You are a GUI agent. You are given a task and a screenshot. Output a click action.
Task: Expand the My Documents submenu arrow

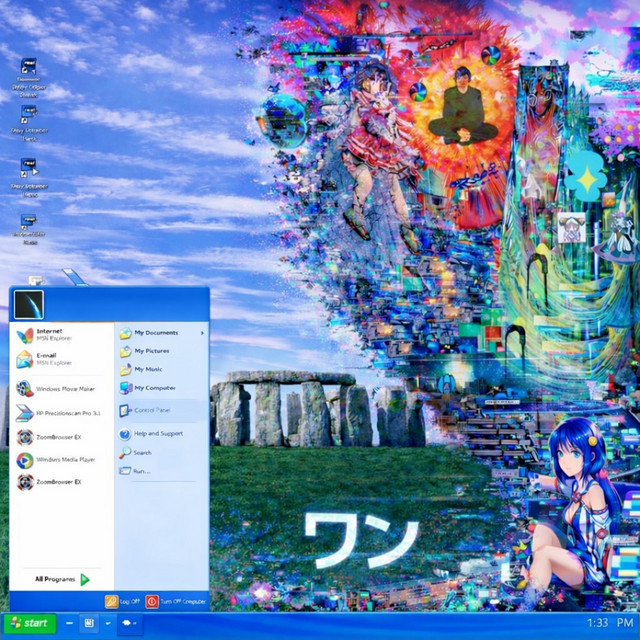click(202, 333)
